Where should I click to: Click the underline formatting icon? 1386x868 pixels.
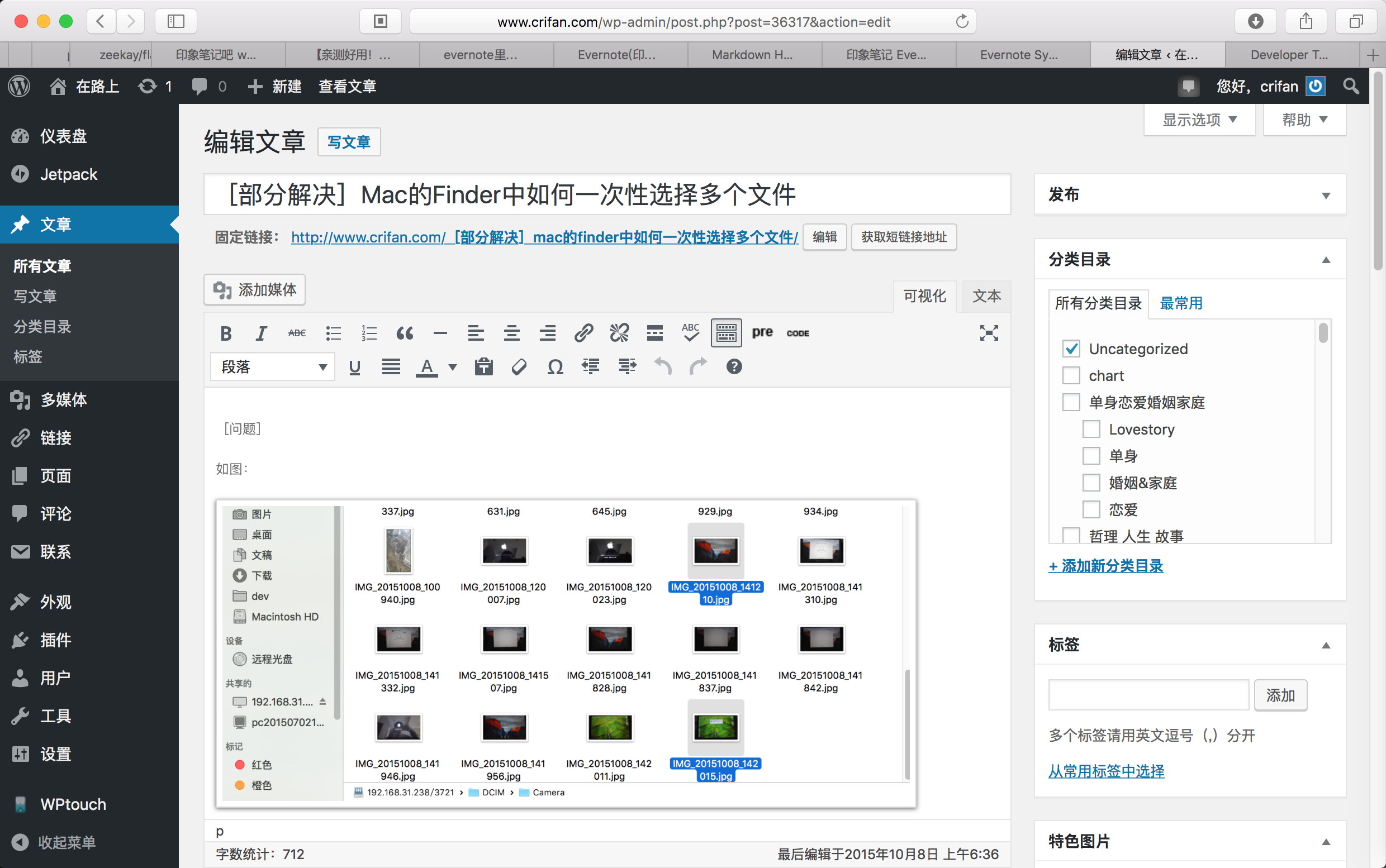(x=354, y=367)
